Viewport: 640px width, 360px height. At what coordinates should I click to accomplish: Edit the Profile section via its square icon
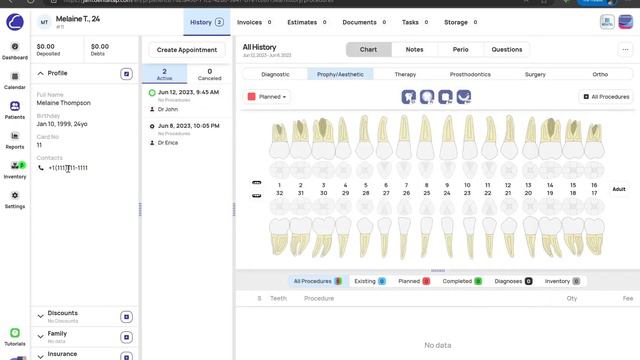(127, 74)
